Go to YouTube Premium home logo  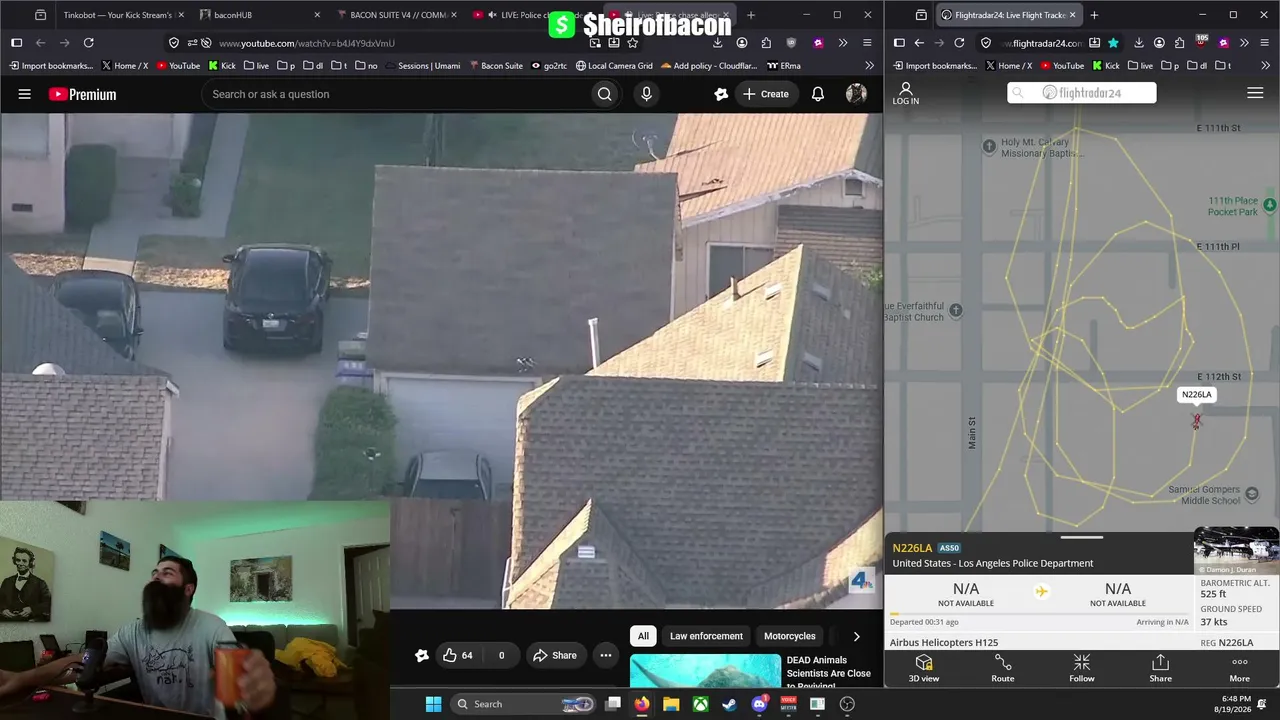(82, 94)
